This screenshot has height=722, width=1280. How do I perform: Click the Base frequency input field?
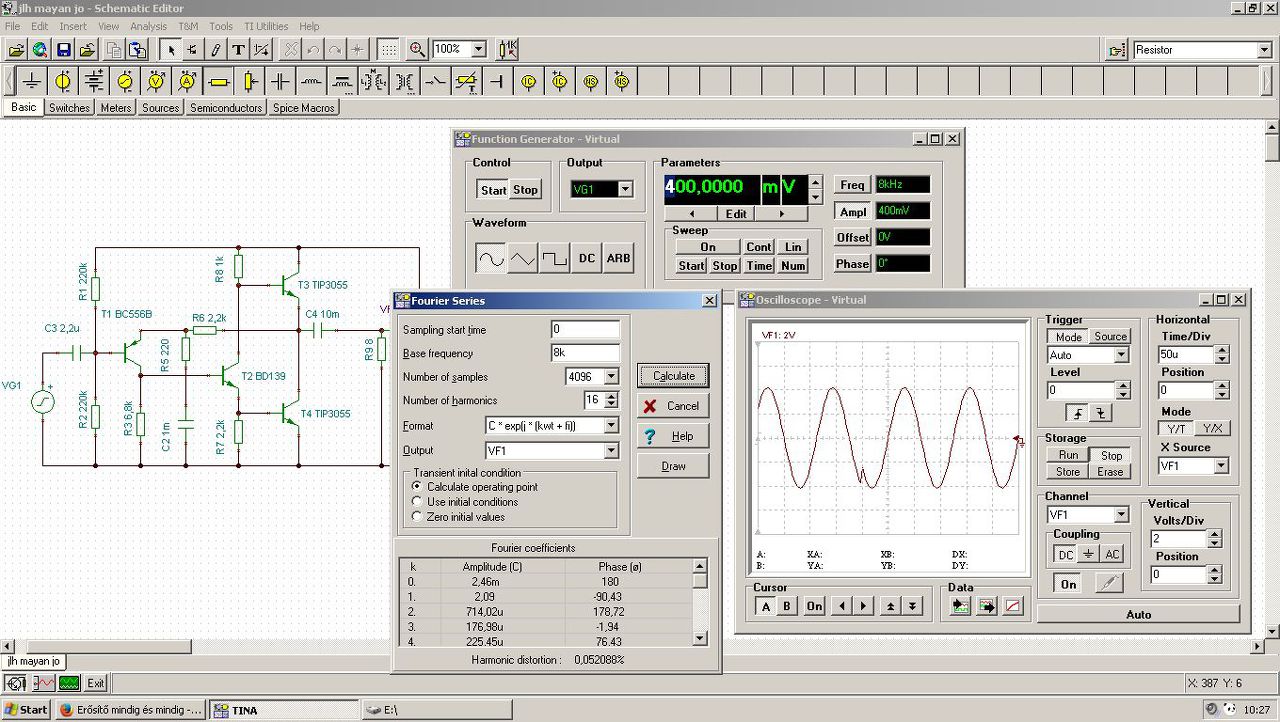tap(584, 353)
